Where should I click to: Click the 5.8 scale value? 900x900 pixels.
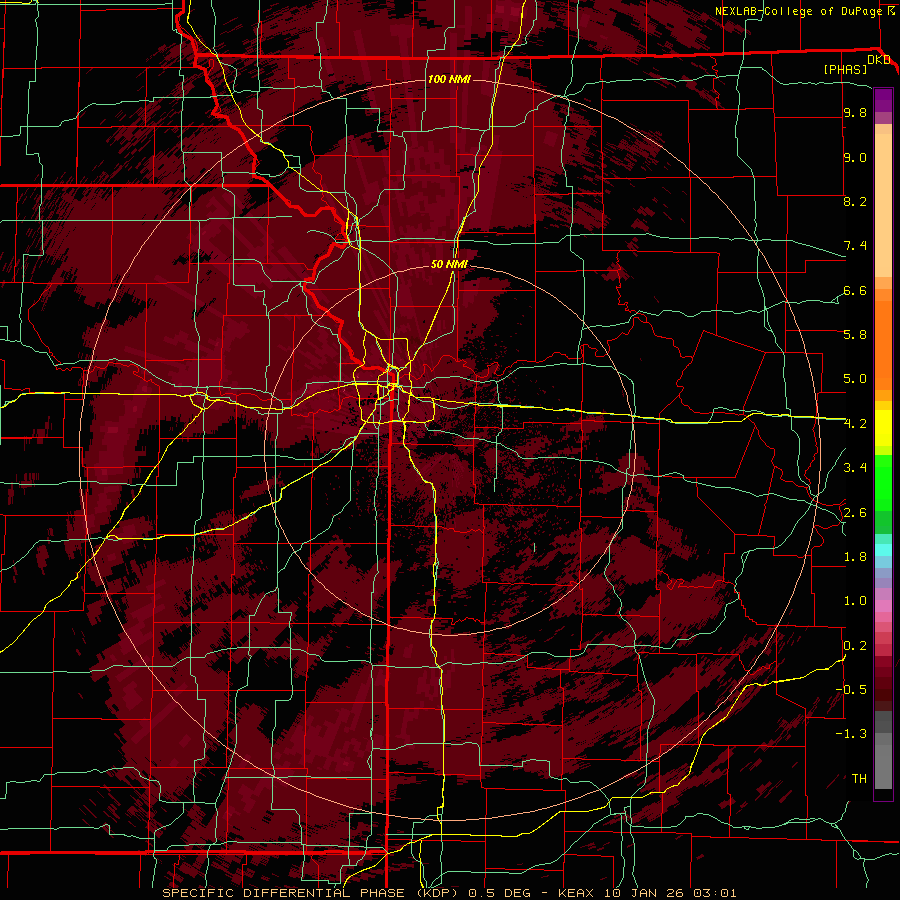pyautogui.click(x=855, y=335)
